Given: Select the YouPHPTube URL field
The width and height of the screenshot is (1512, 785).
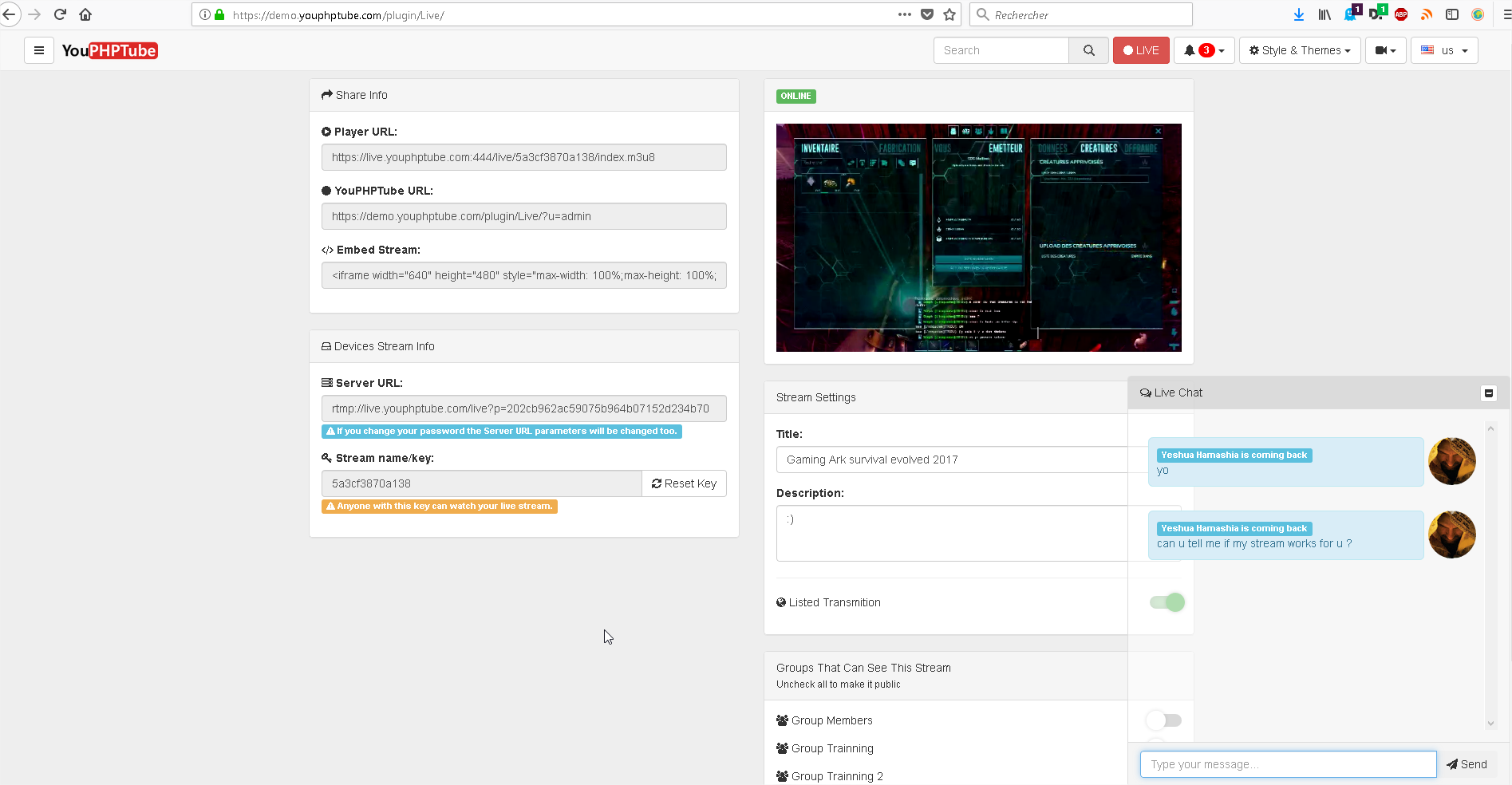Looking at the screenshot, I should 524,216.
